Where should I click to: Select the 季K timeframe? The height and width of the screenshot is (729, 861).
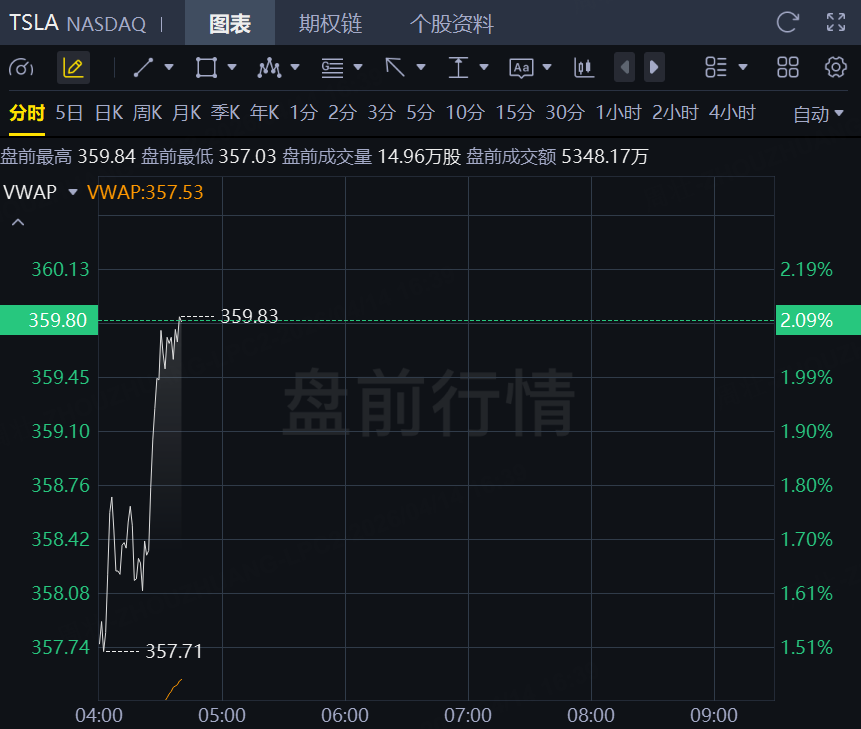(x=226, y=113)
